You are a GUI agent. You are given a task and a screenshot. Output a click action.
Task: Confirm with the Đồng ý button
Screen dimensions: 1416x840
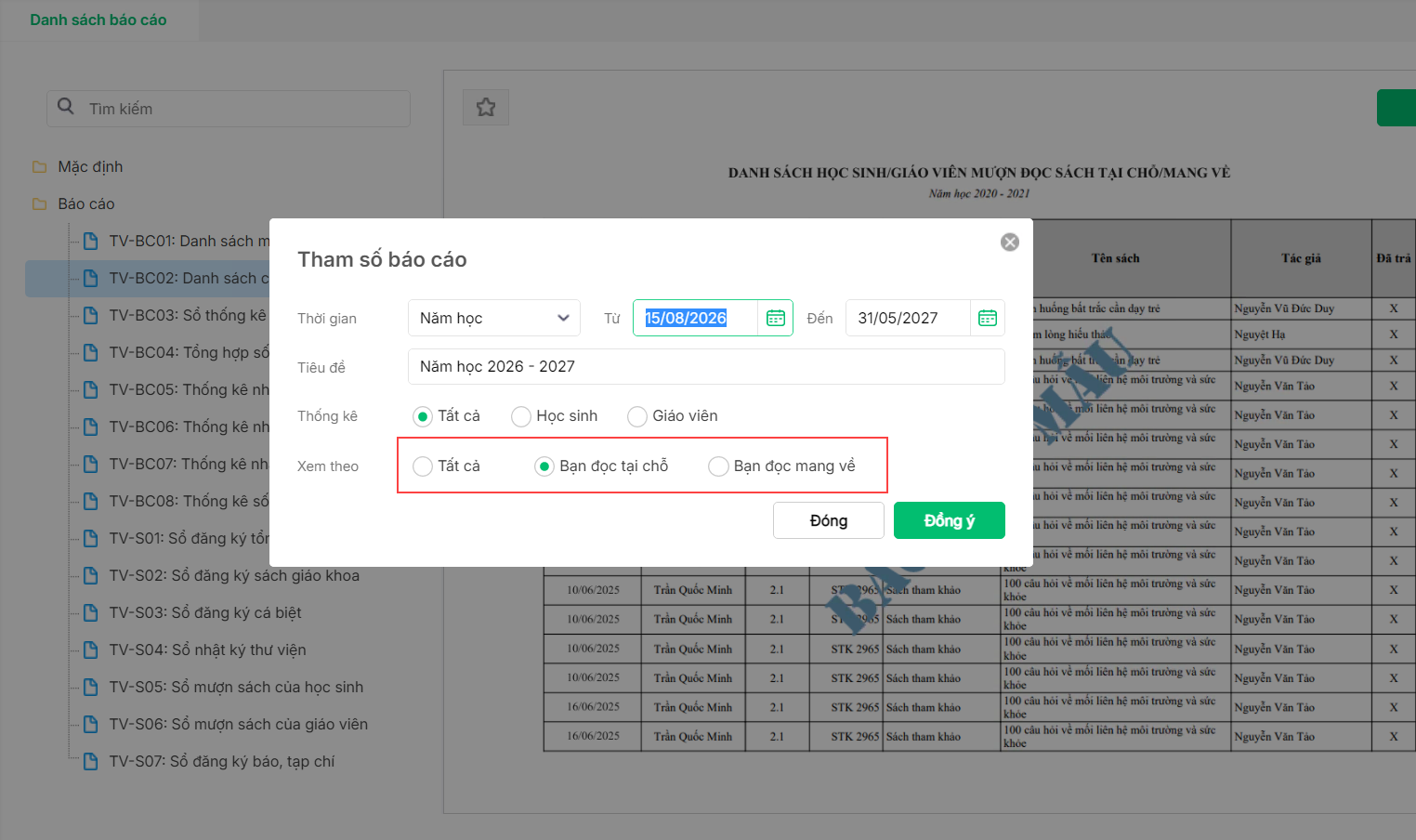coord(950,520)
